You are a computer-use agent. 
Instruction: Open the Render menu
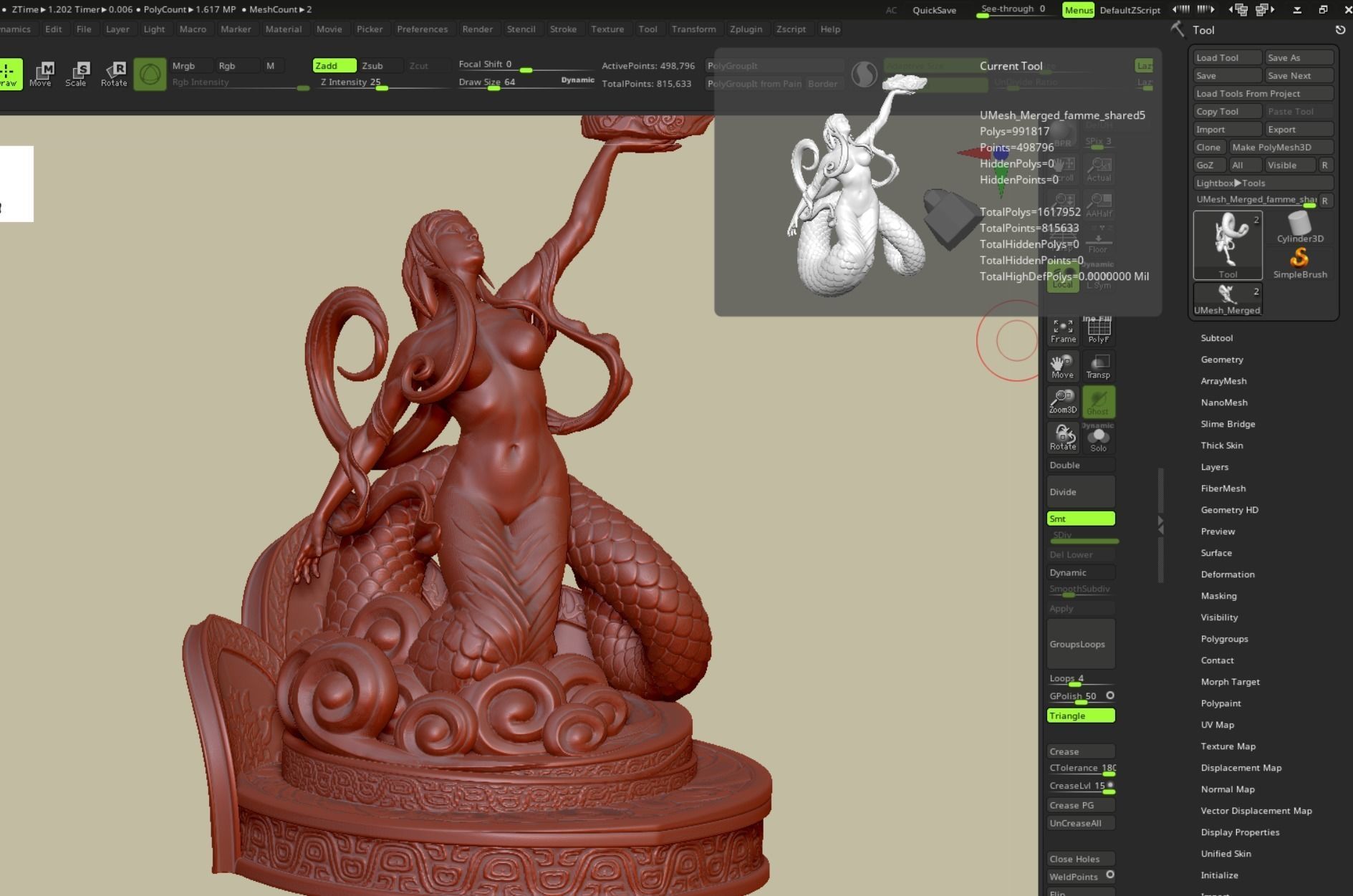click(x=477, y=29)
